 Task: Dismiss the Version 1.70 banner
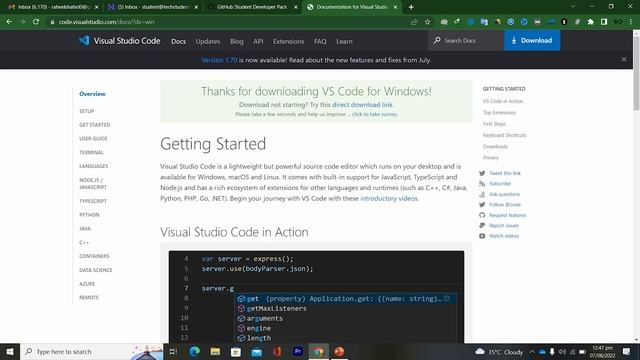click(624, 59)
